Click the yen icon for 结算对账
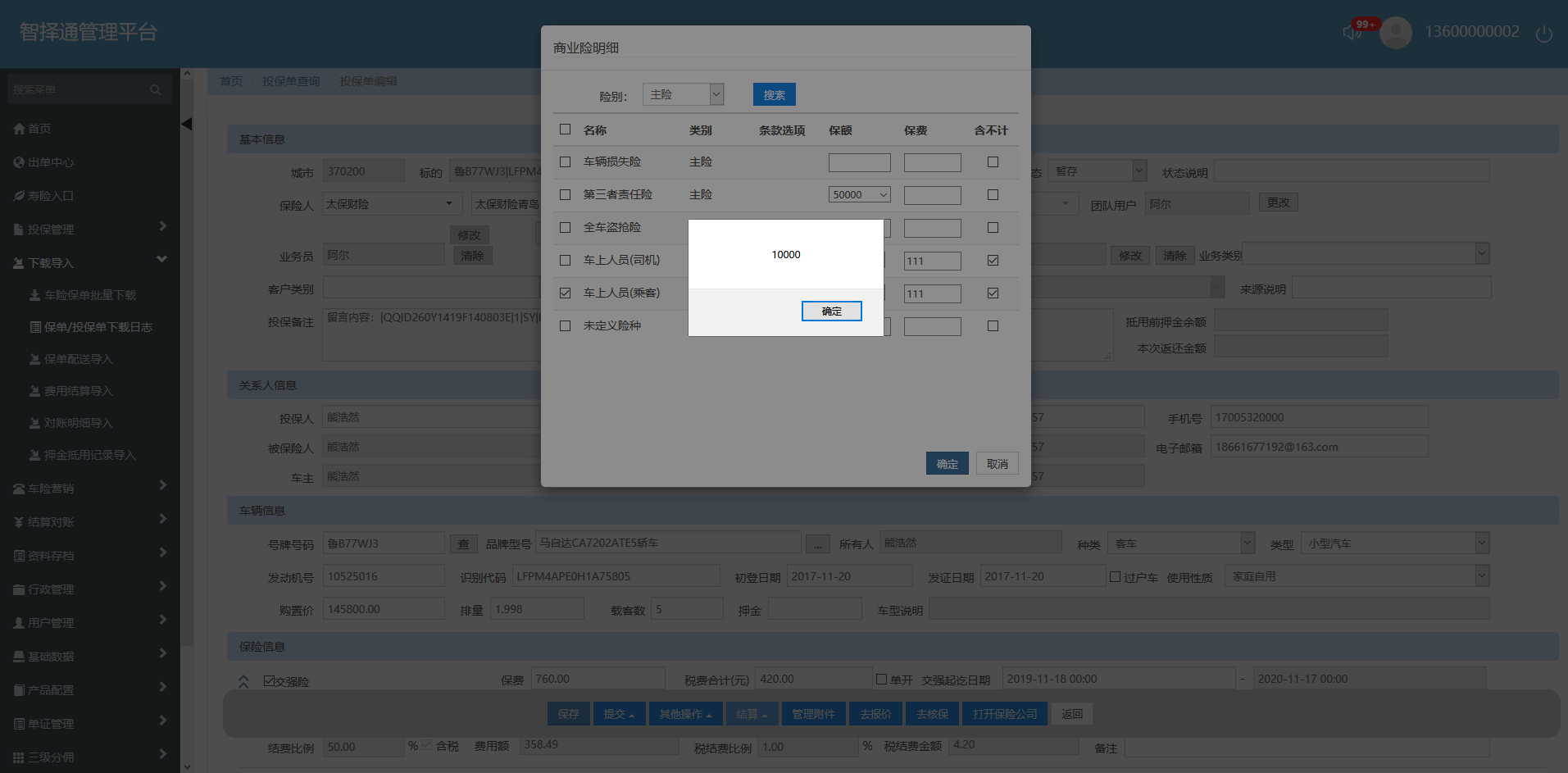Screen dimensions: 1568x773 coord(20,522)
